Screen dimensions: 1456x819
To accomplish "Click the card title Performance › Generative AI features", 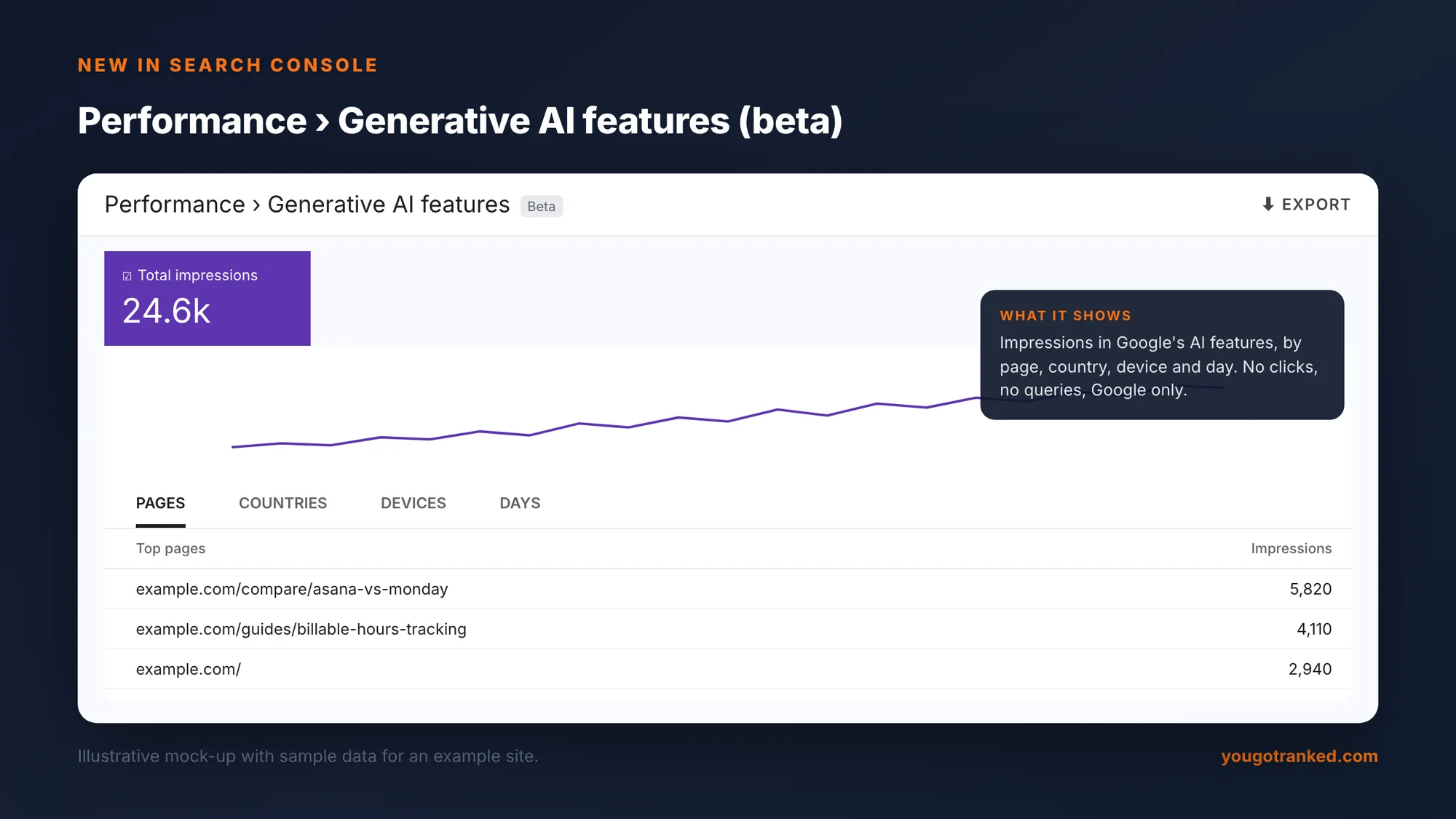I will [307, 205].
